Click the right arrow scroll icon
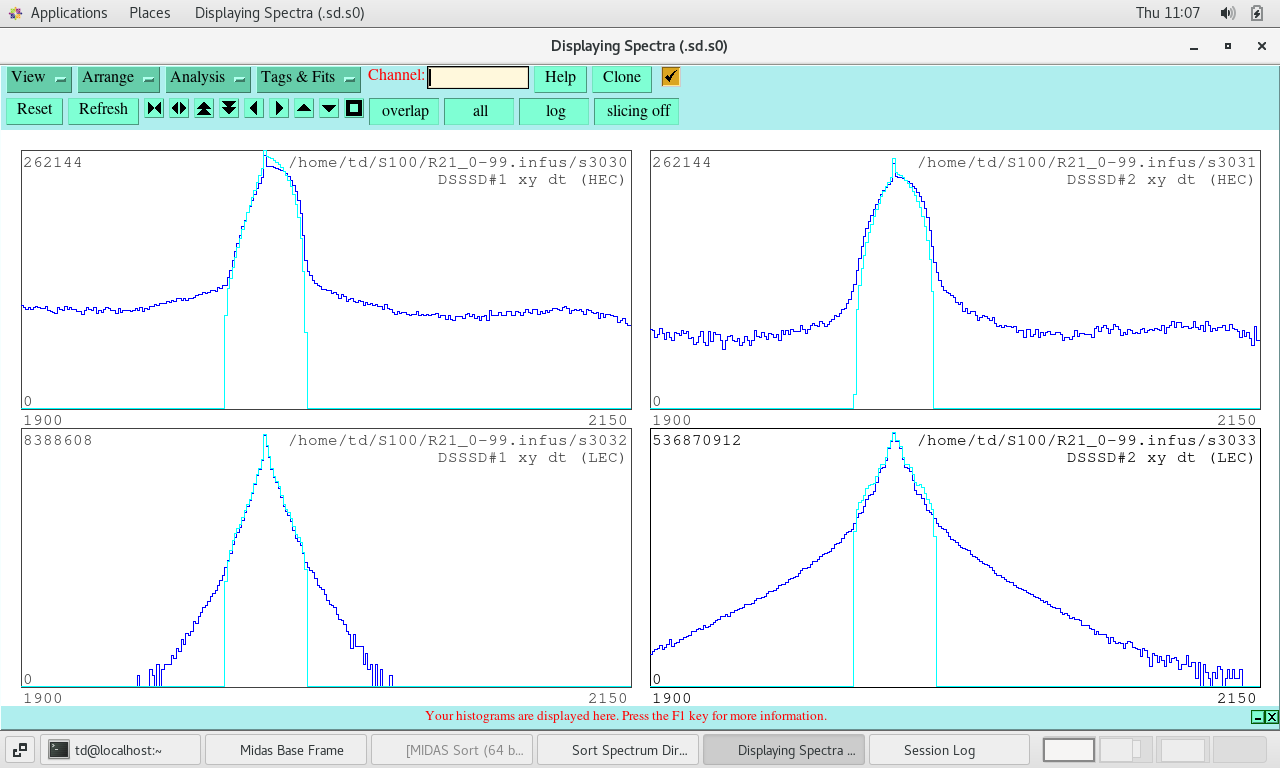 [x=279, y=109]
